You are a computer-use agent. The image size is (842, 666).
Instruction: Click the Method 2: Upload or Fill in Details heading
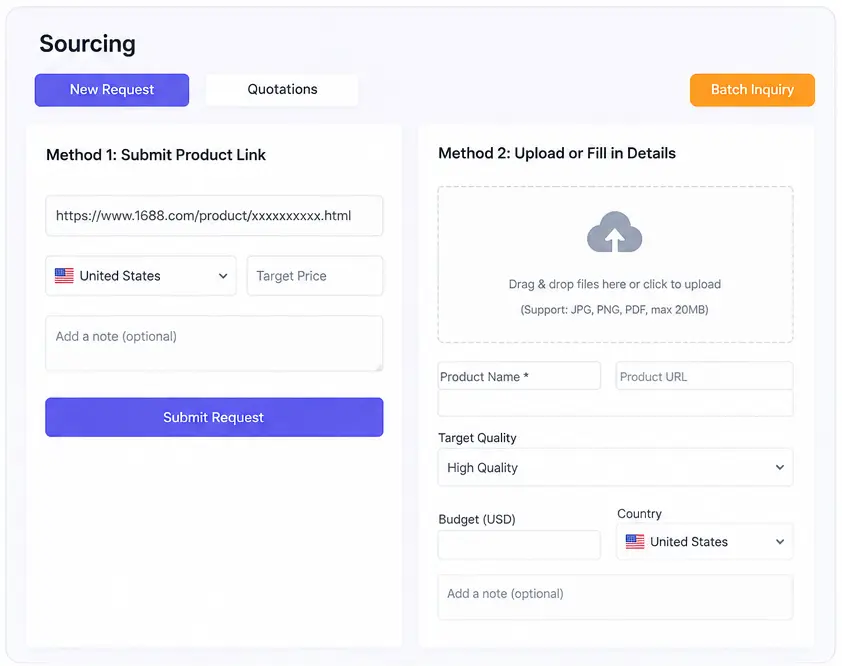coord(557,153)
